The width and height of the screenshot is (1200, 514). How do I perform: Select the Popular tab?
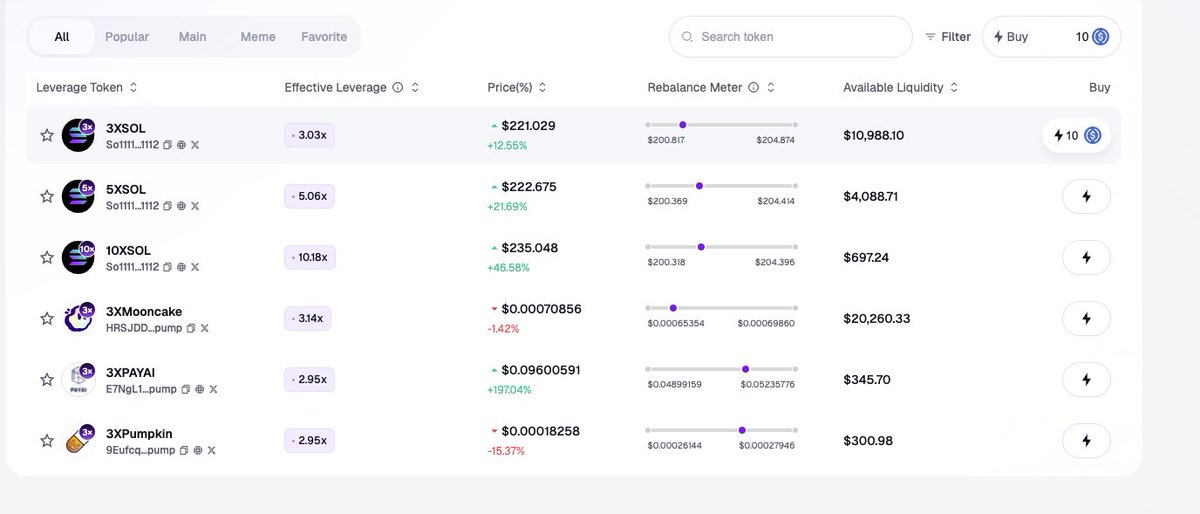click(127, 37)
